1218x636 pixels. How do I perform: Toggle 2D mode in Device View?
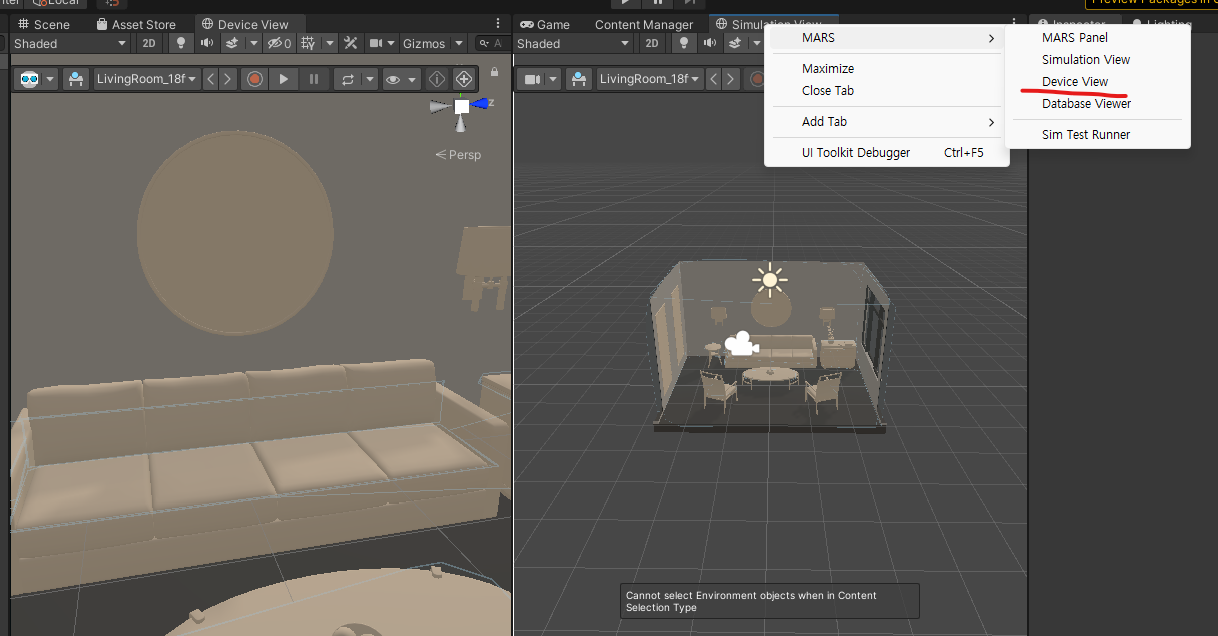(x=149, y=43)
